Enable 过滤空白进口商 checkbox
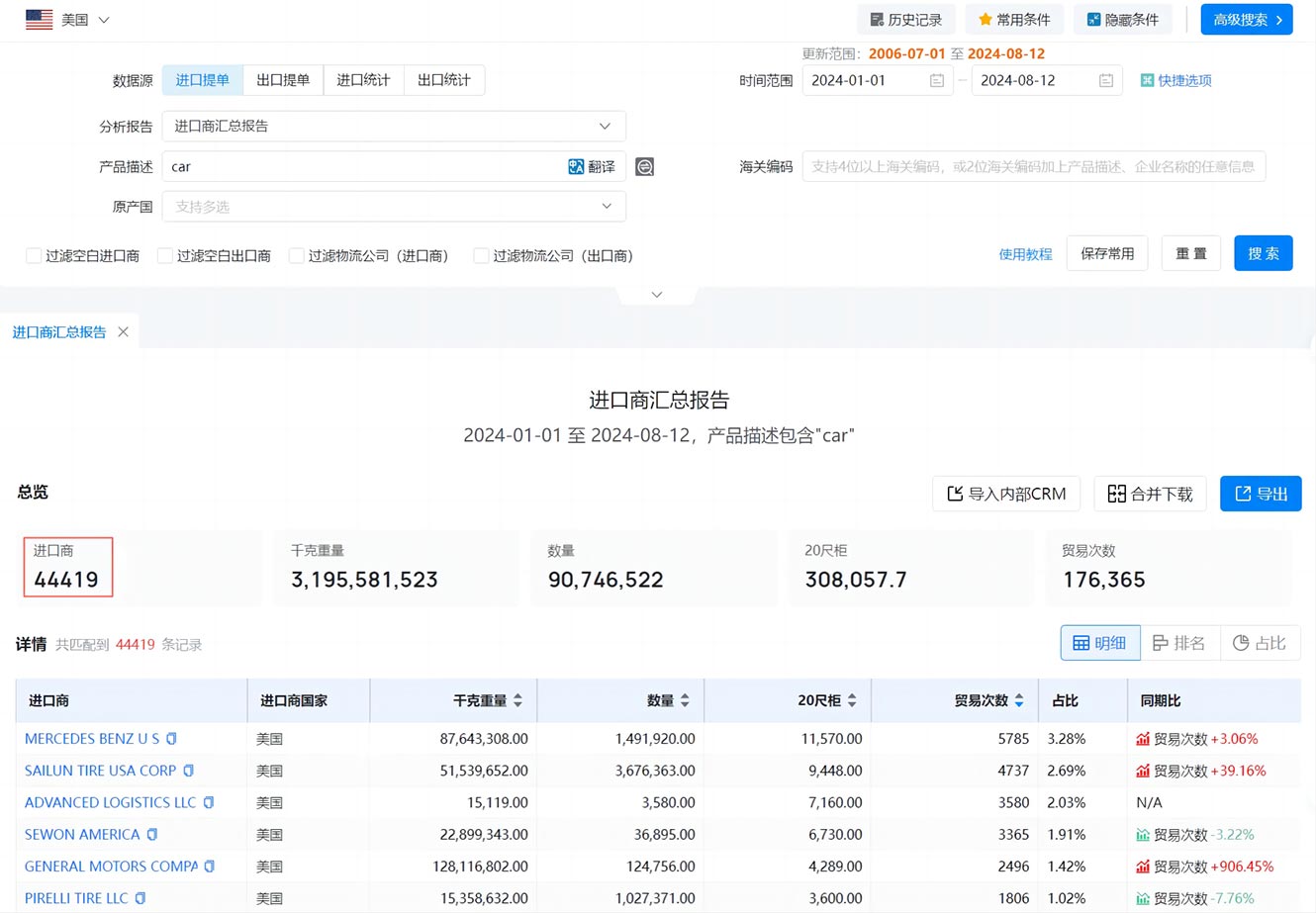This screenshot has width=1316, height=913. tap(34, 256)
